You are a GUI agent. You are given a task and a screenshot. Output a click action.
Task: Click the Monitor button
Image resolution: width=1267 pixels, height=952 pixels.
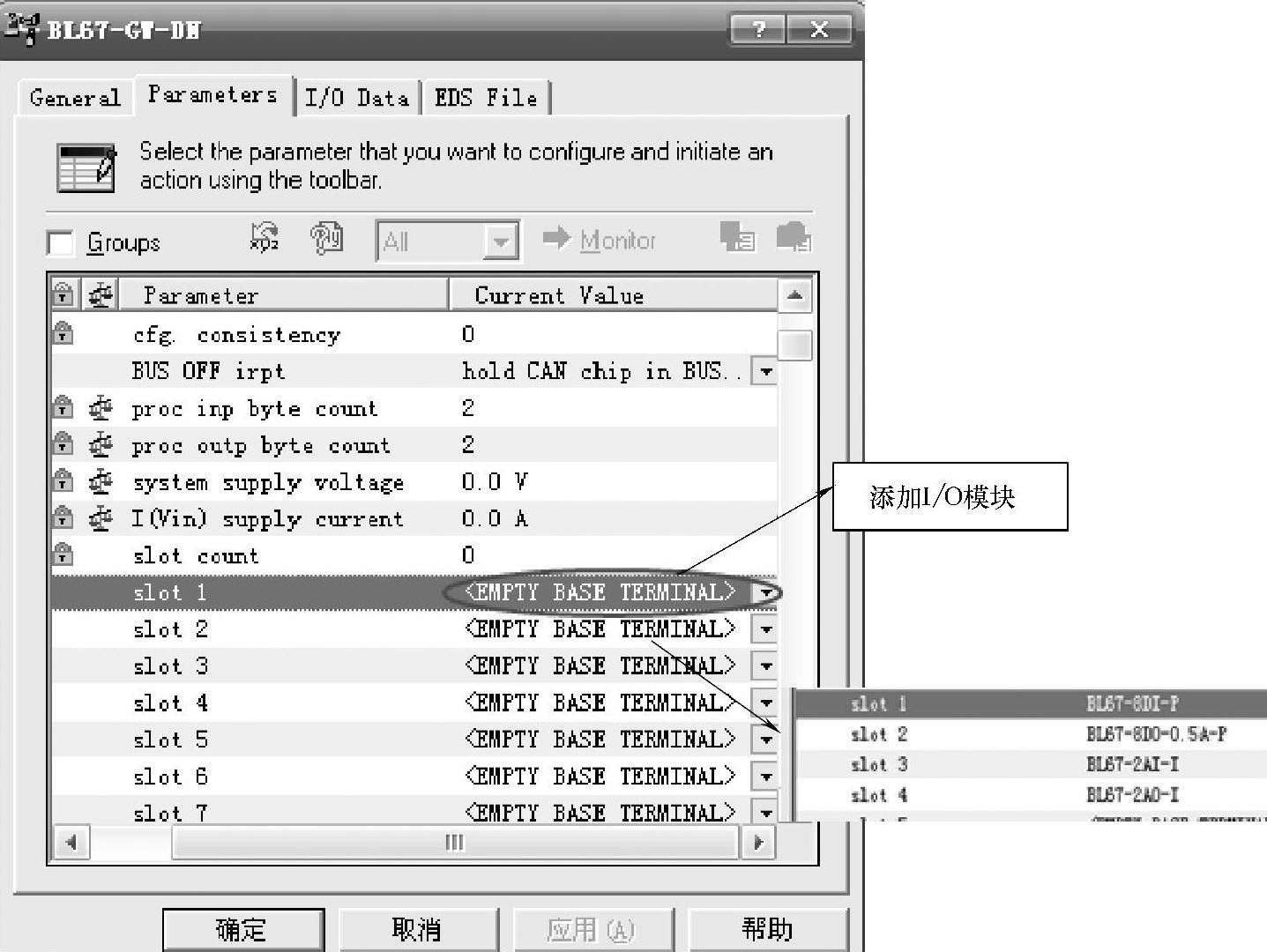click(x=600, y=239)
